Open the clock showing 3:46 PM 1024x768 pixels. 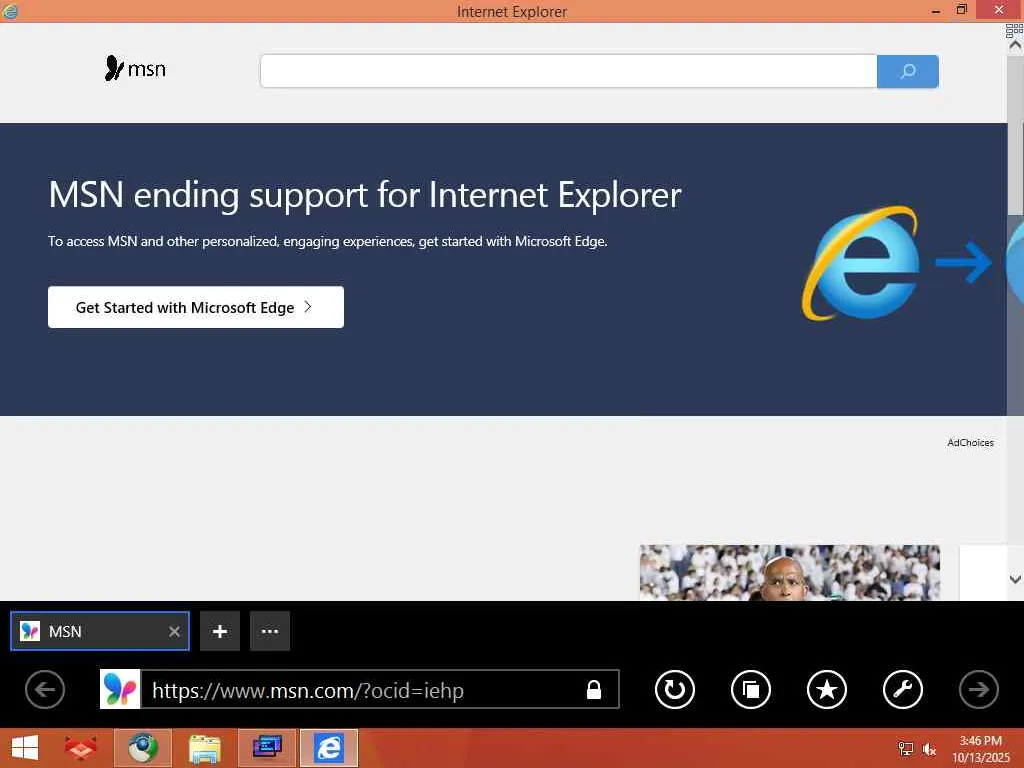pos(980,748)
